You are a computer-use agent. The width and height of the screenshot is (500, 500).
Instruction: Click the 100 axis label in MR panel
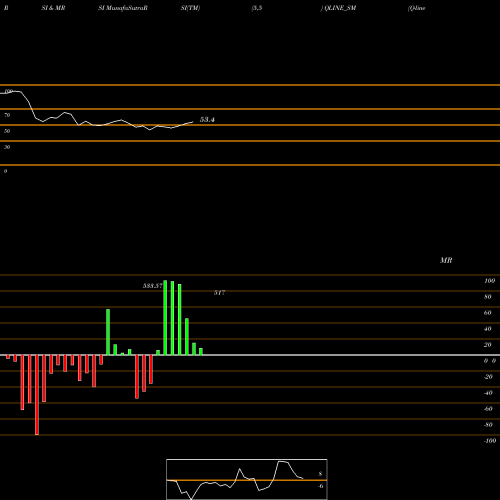[489, 281]
